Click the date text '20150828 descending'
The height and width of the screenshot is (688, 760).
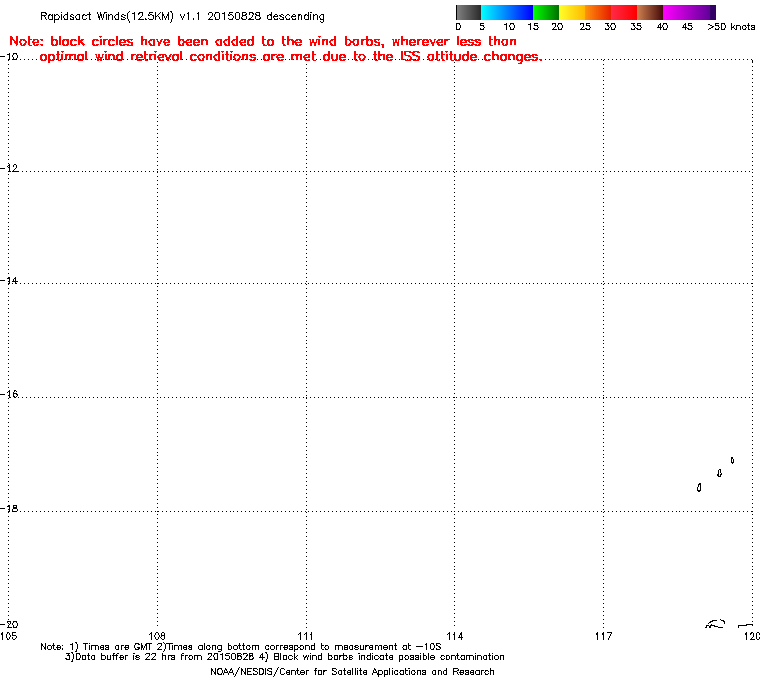pos(266,16)
